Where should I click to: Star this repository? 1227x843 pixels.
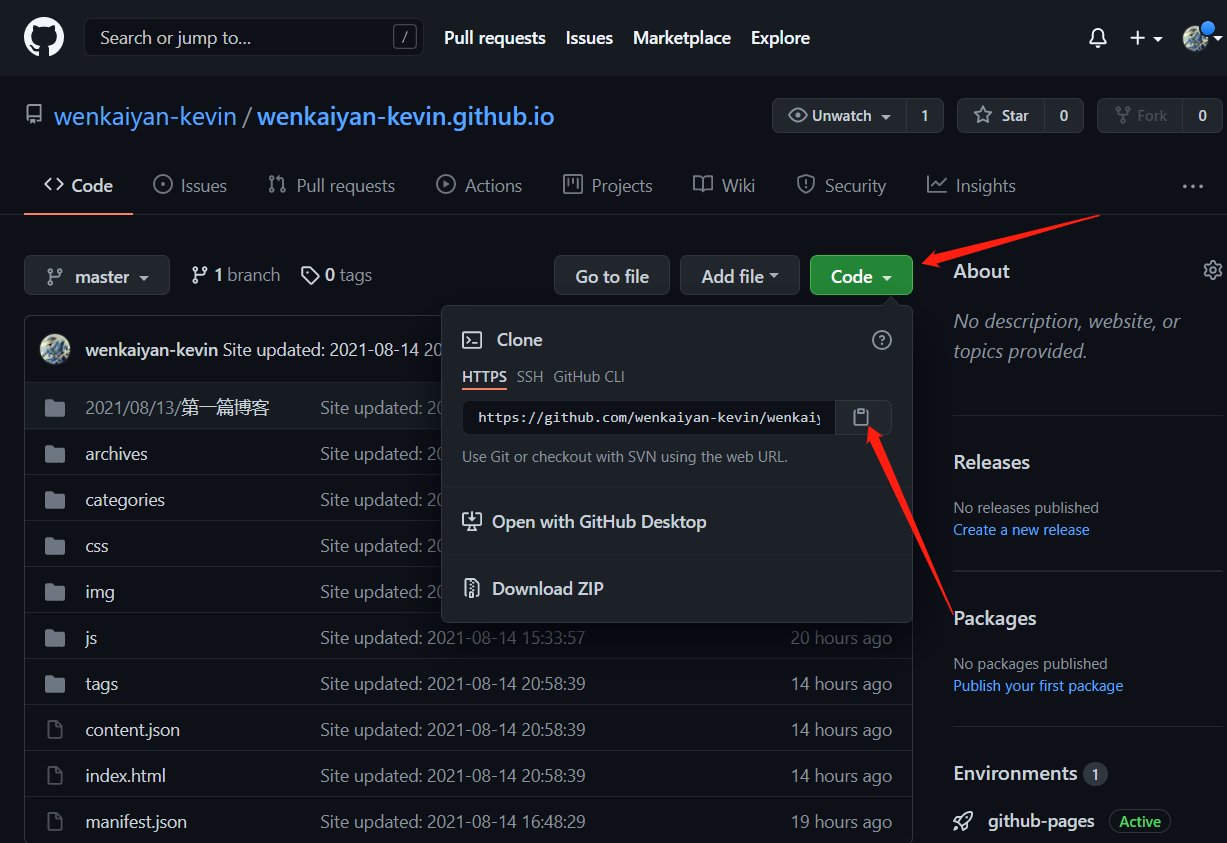pos(1001,116)
